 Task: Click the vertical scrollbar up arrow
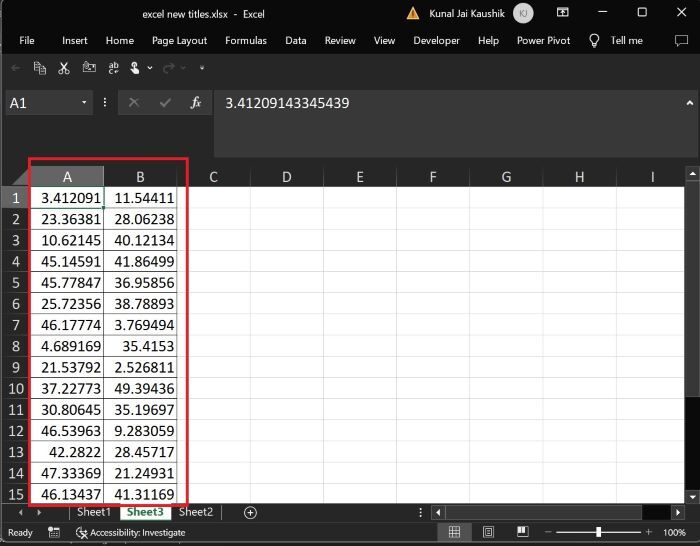point(692,173)
